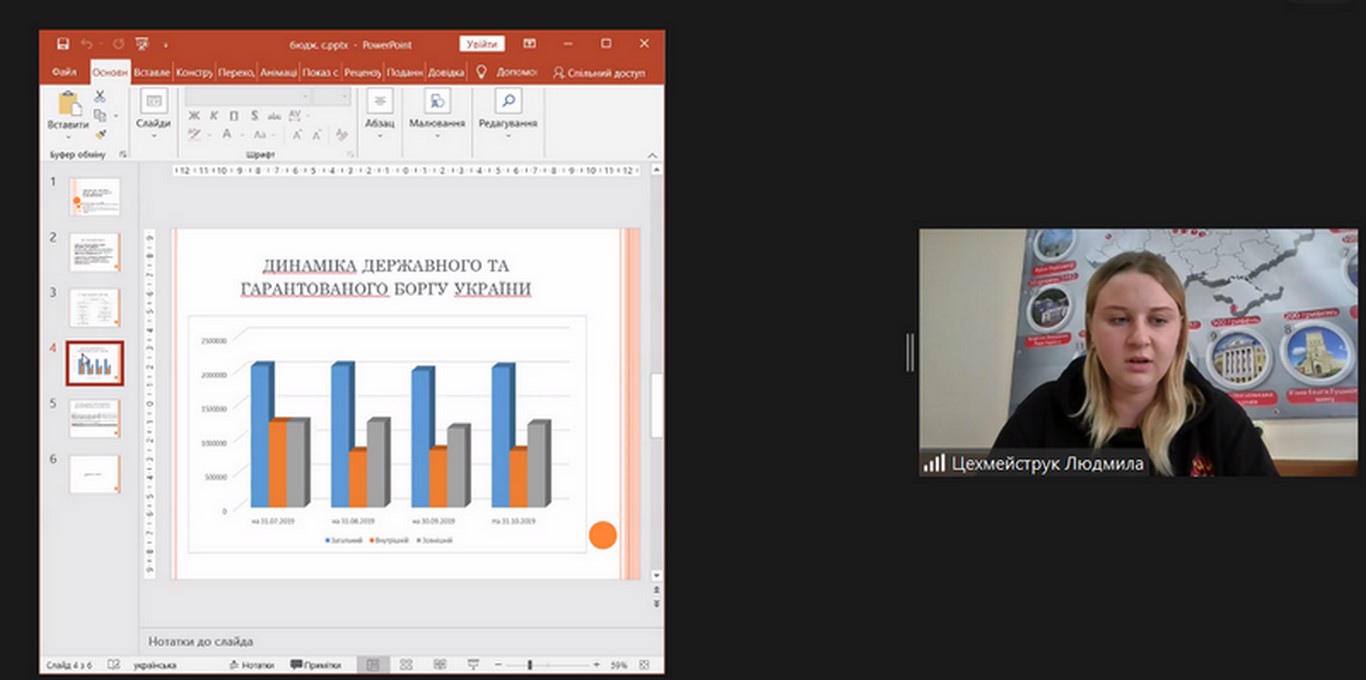This screenshot has height=680, width=1366.
Task: Switch to the Анімації ribbon tab
Action: [277, 72]
